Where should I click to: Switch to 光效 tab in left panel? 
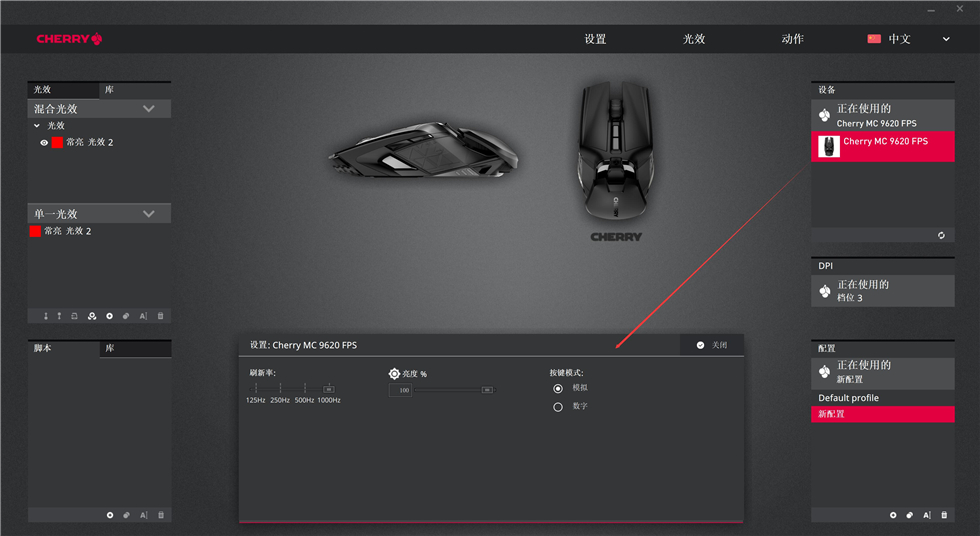pyautogui.click(x=62, y=90)
